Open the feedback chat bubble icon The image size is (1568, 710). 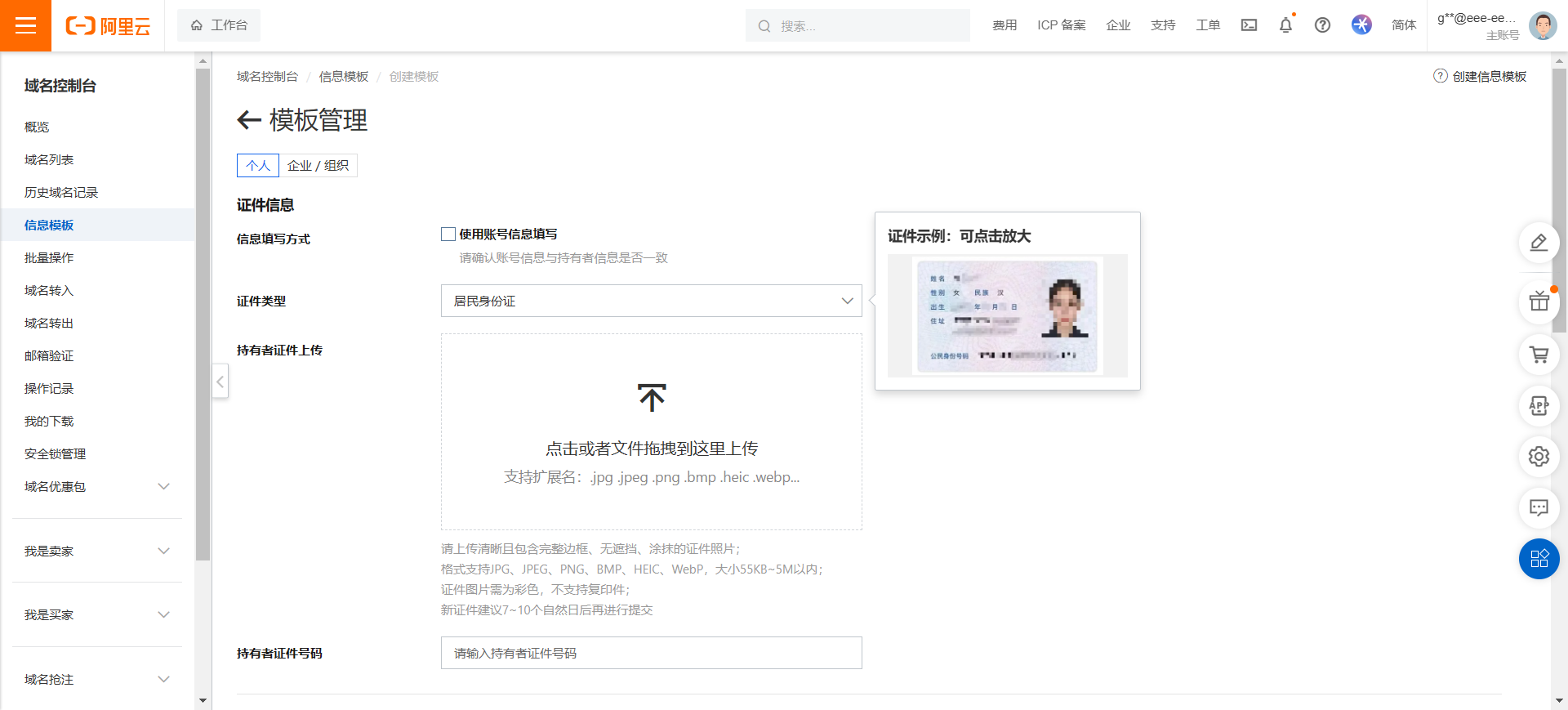point(1539,508)
